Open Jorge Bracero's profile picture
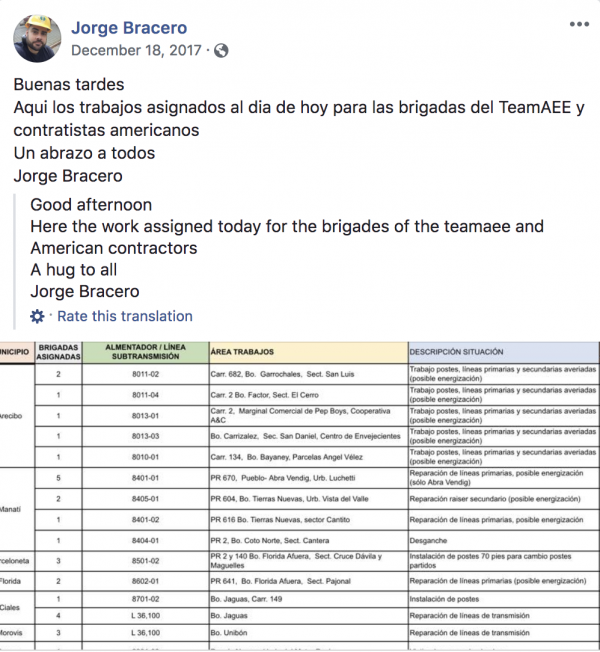The height and width of the screenshot is (652, 600). pos(37,37)
